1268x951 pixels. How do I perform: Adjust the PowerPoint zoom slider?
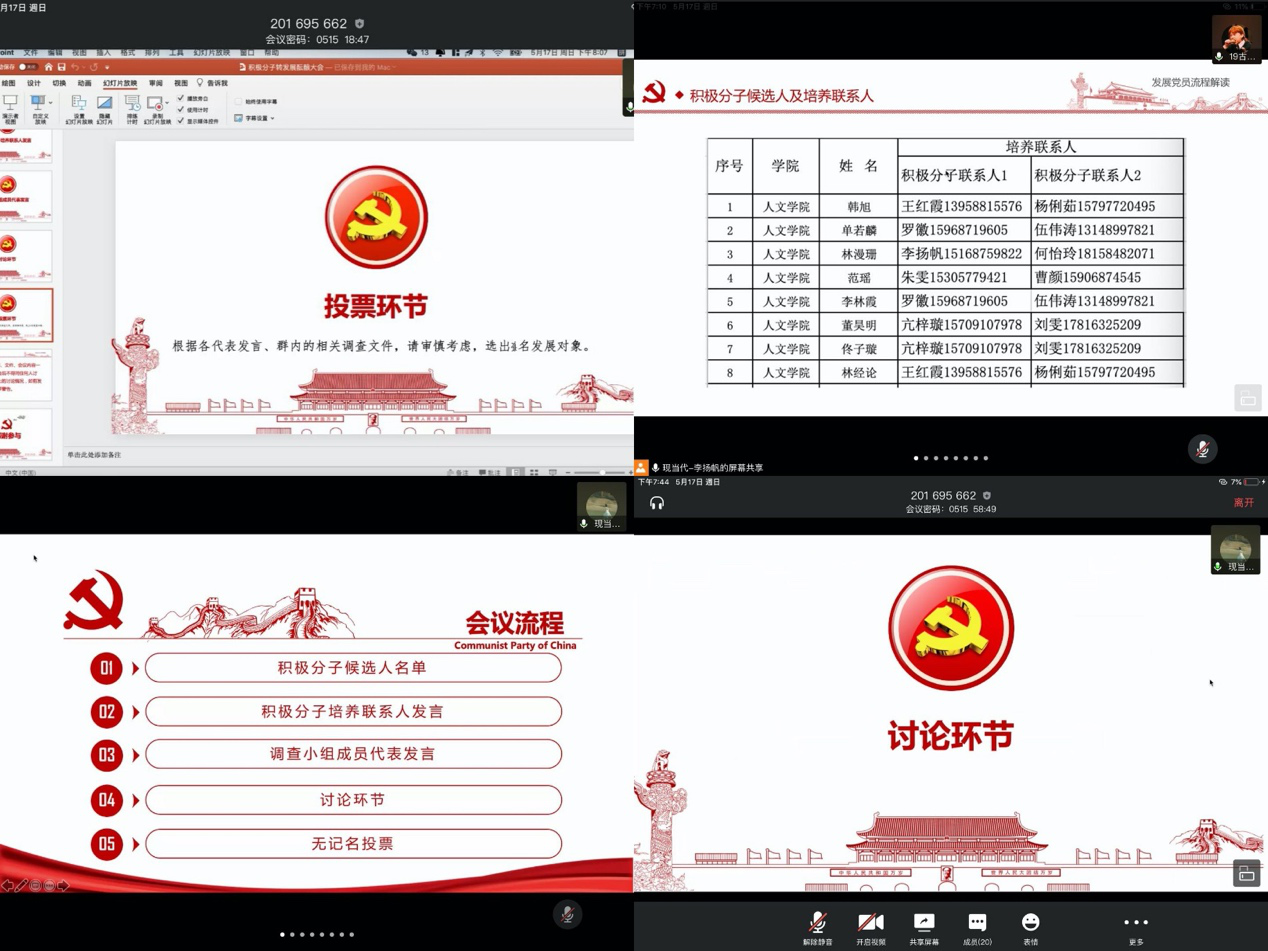tap(601, 472)
